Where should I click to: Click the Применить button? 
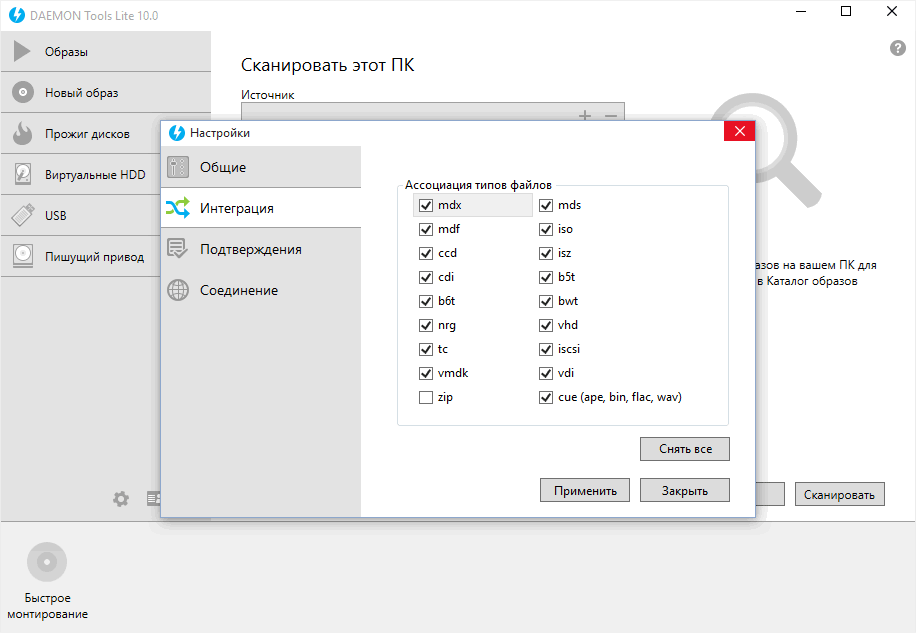[x=585, y=491]
